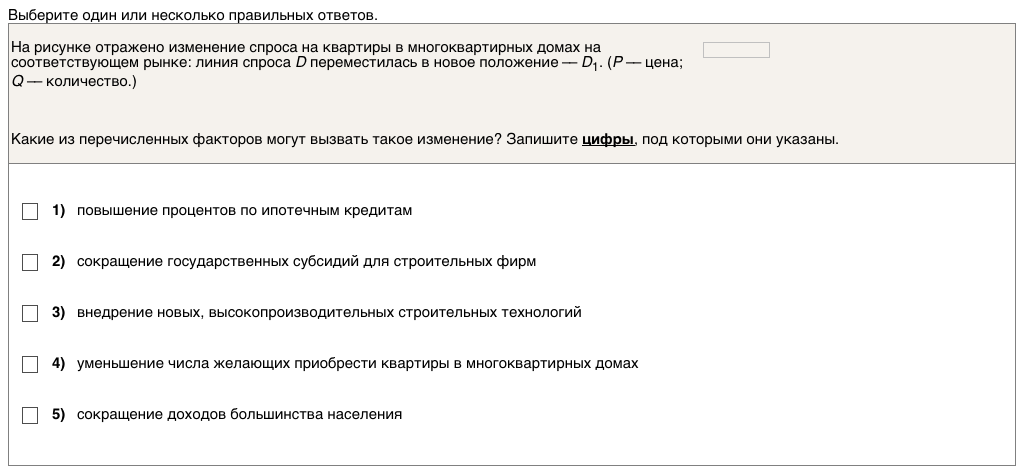The image size is (1024, 474).
Task: Click the bold number label "5)"
Action: (58, 415)
